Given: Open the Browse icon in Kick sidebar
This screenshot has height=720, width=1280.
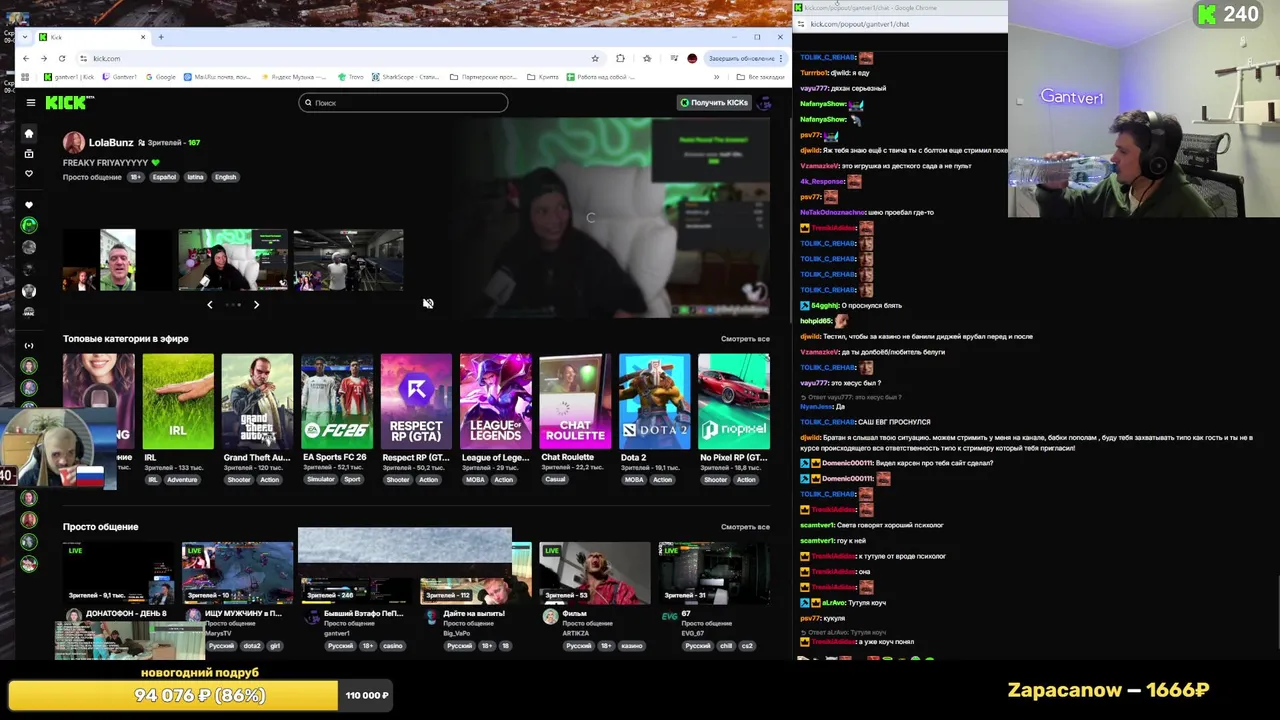Looking at the screenshot, I should coord(29,153).
